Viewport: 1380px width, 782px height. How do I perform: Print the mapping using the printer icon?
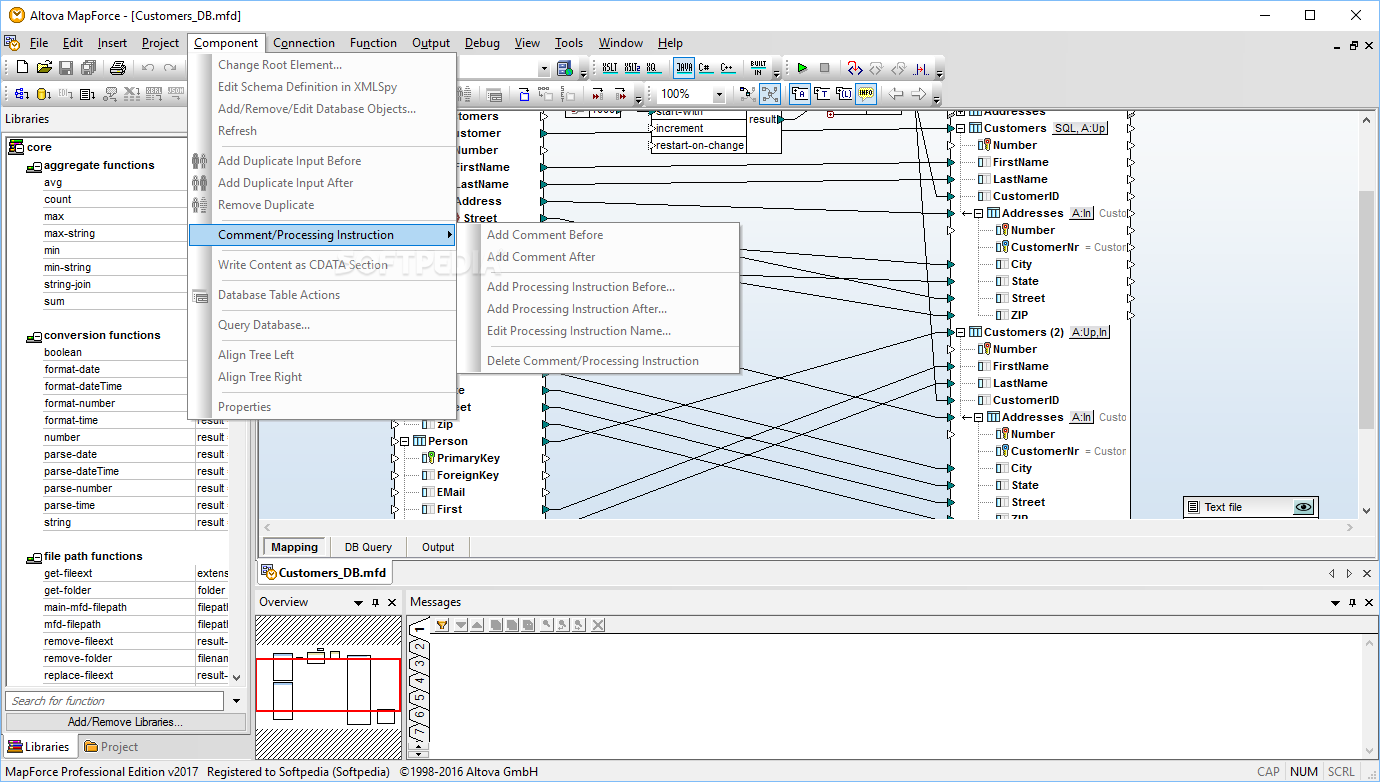tap(118, 68)
